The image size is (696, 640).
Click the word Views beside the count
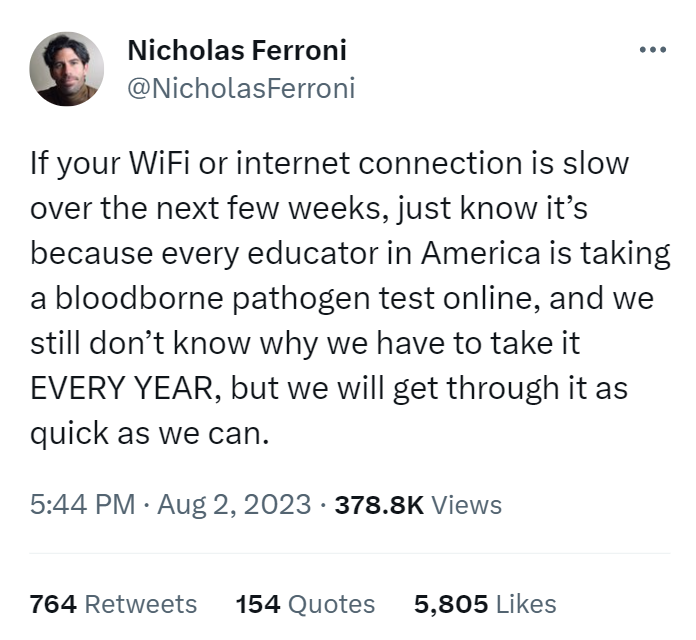tap(467, 505)
